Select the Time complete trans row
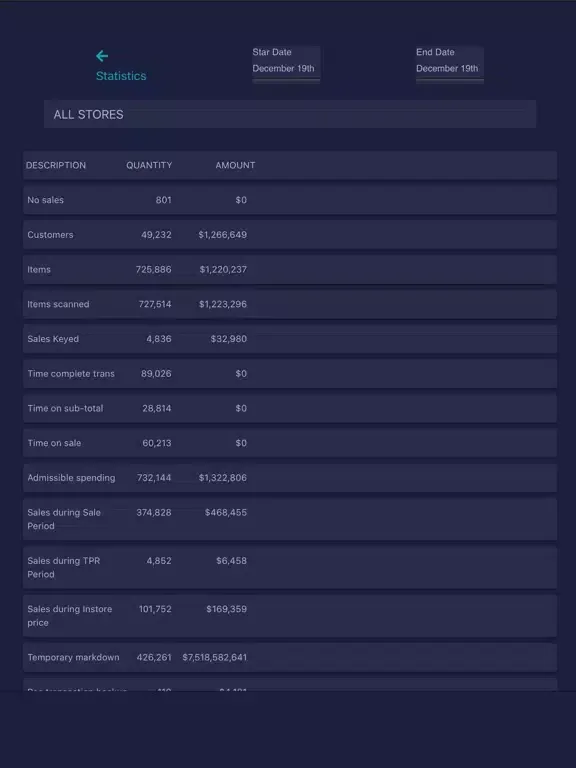Image resolution: width=576 pixels, height=768 pixels. pyautogui.click(x=290, y=374)
